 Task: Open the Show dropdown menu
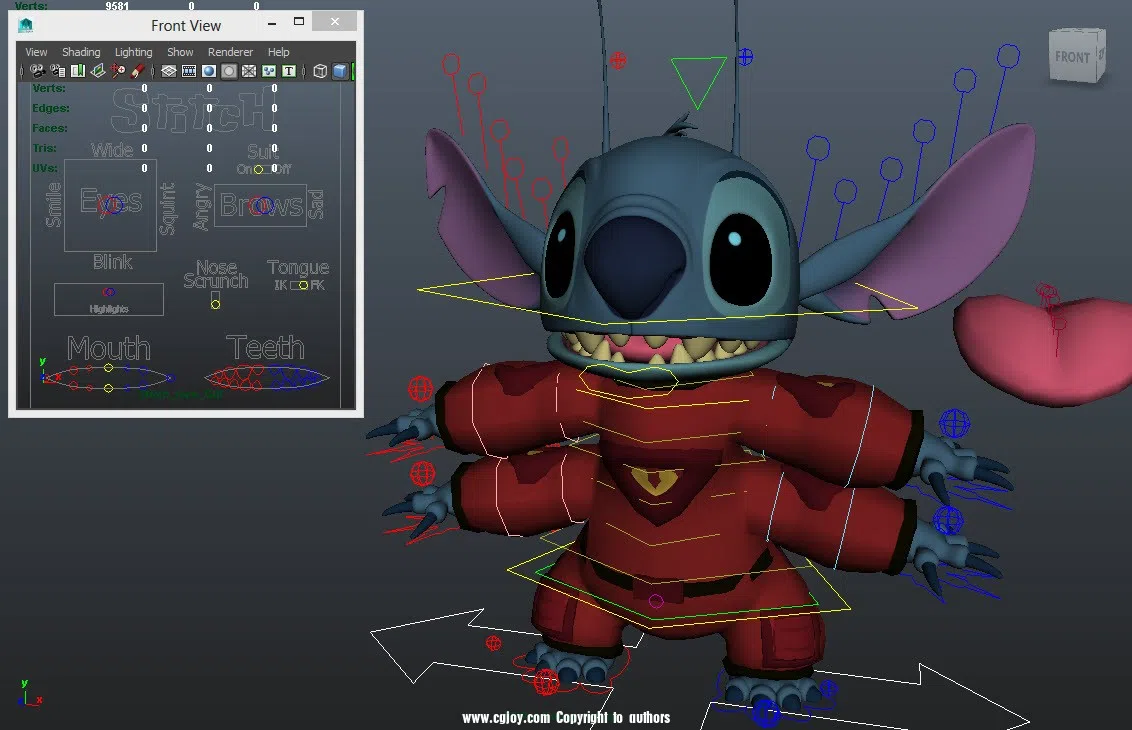(180, 52)
